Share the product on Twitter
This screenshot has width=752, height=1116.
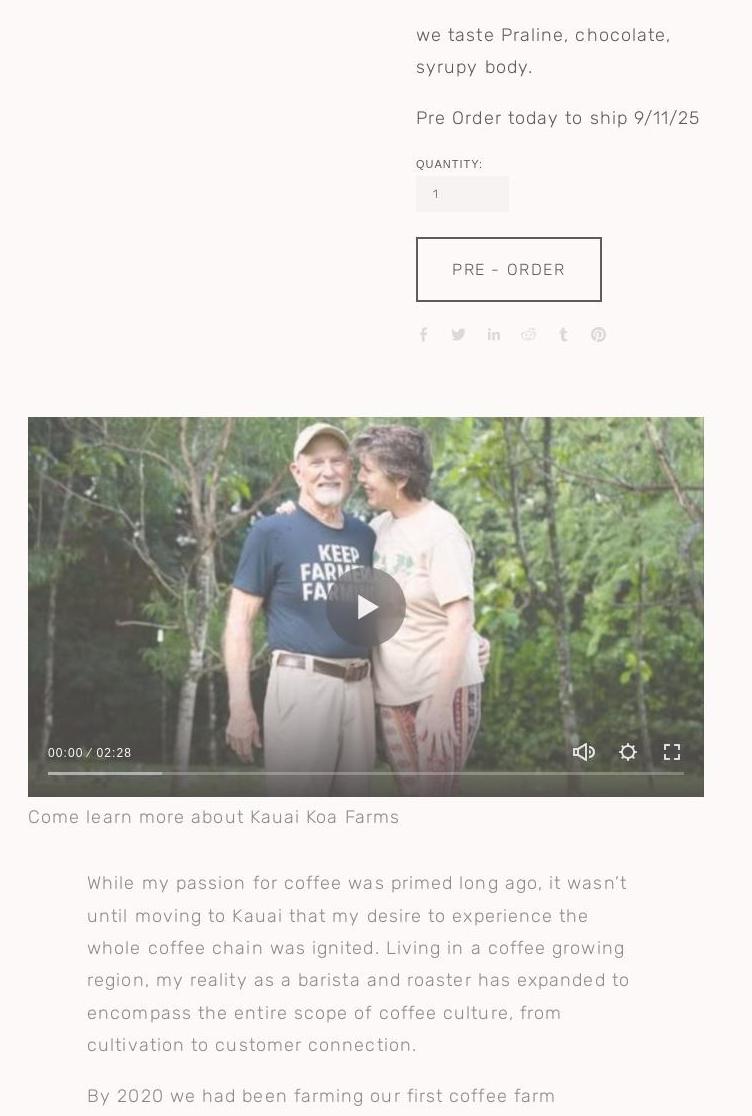[x=458, y=335]
